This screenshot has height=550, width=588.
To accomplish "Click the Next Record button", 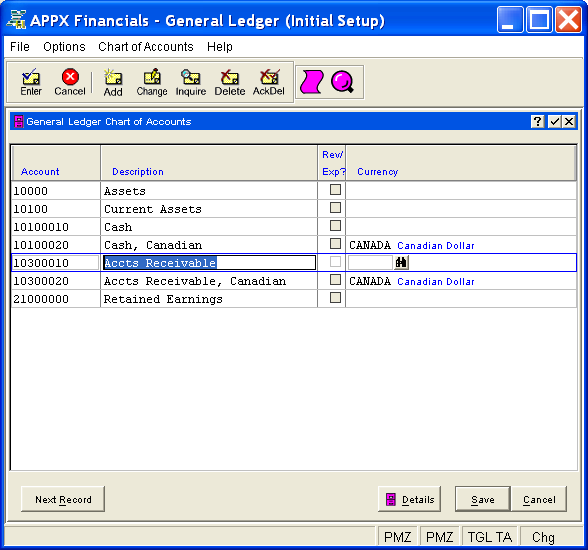I will pos(63,499).
